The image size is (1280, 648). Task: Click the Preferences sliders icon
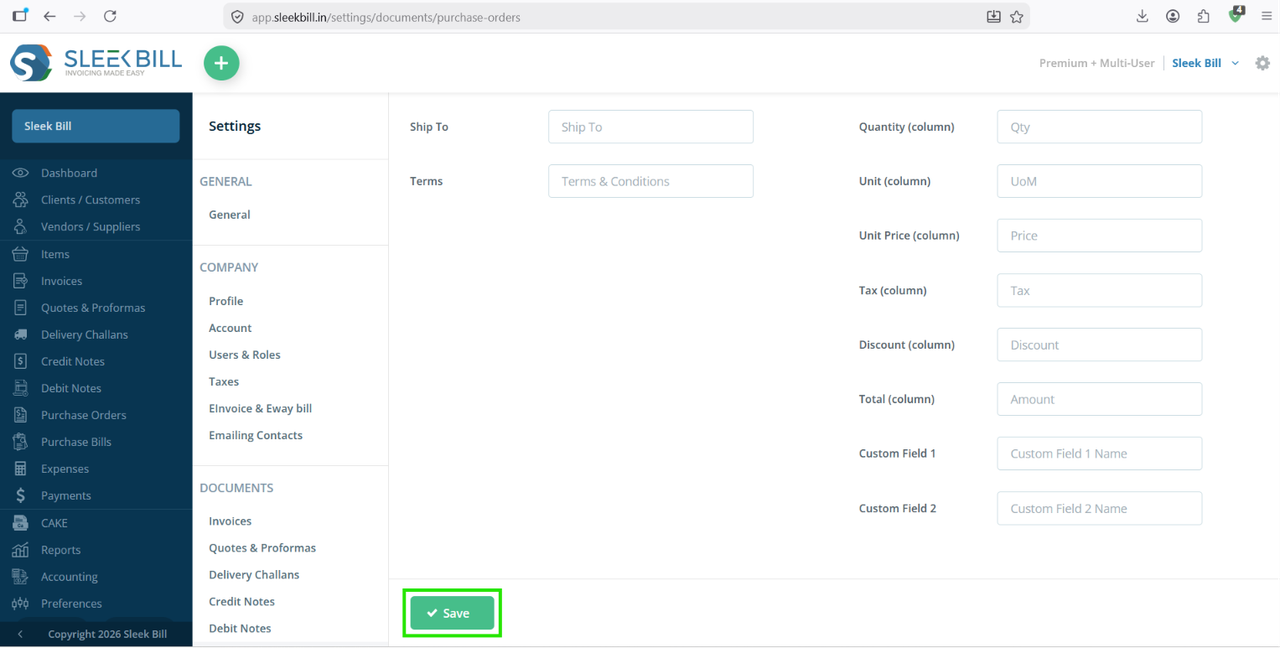coord(20,604)
